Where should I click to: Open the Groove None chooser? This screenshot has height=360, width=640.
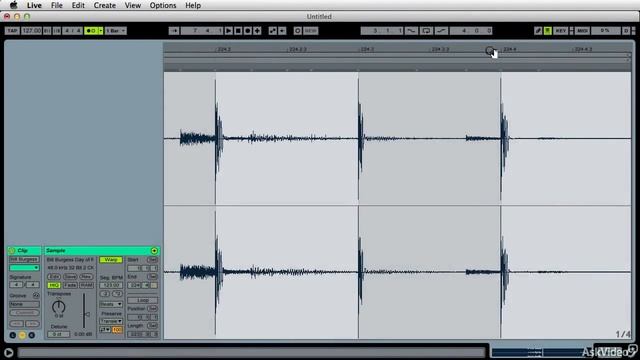(x=24, y=304)
